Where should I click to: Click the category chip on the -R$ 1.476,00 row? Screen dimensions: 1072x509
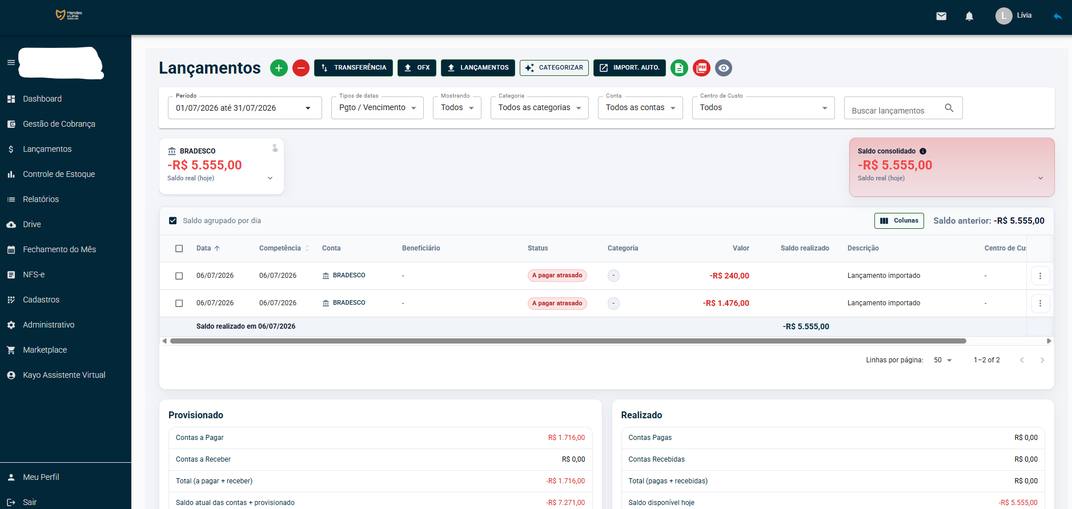click(614, 303)
